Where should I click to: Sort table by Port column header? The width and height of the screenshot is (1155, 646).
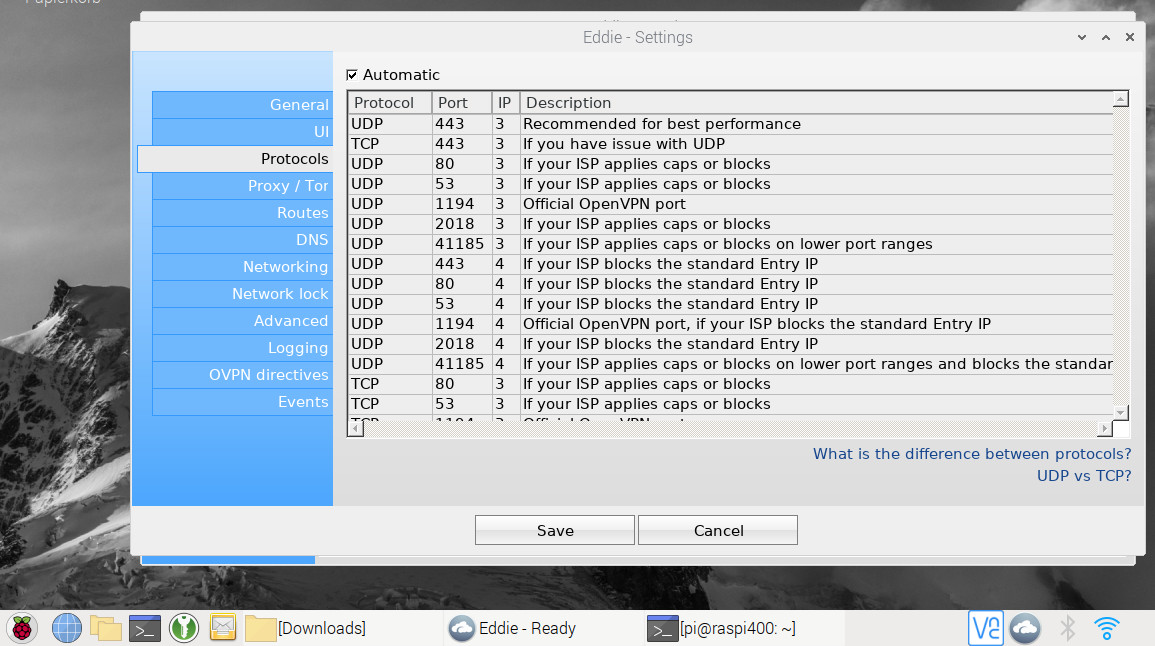click(462, 102)
